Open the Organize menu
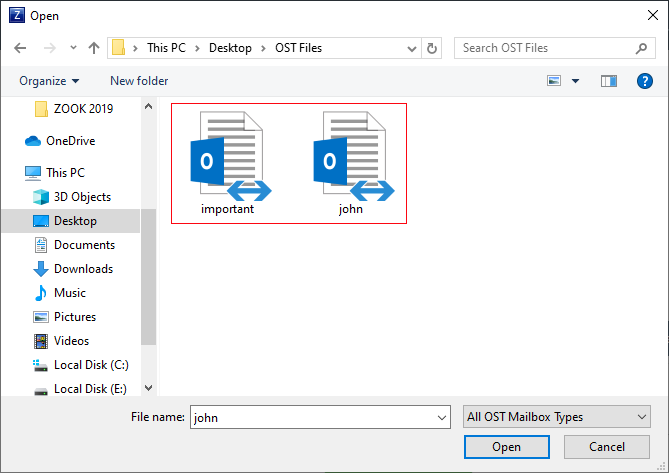Image resolution: width=669 pixels, height=473 pixels. 49,81
